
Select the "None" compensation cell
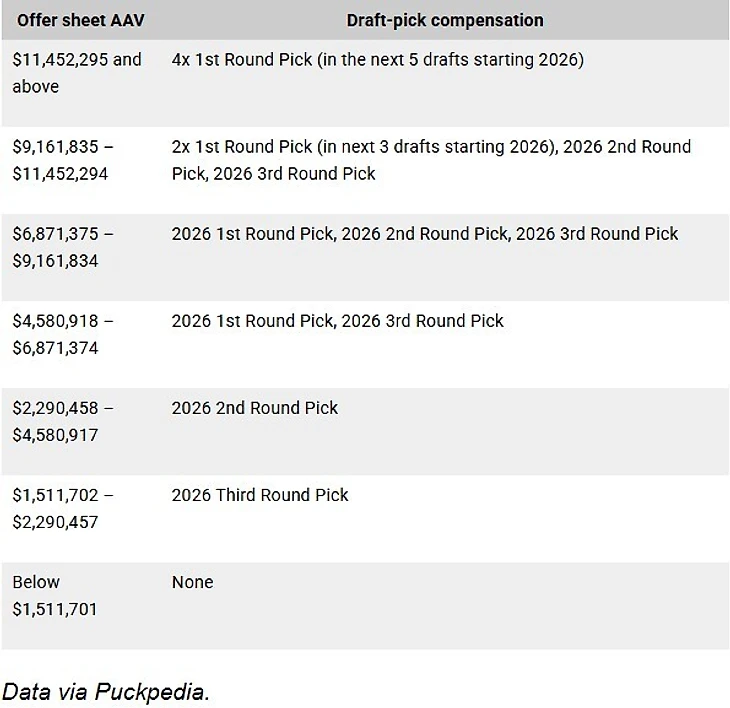[x=192, y=582]
